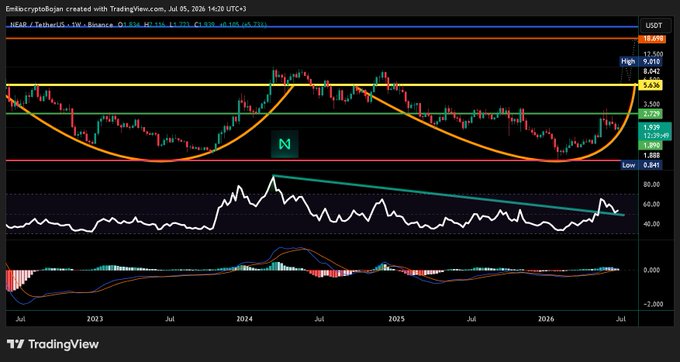This screenshot has height=362, width=680.
Task: Click the 3.500 price scale value
Action: pyautogui.click(x=652, y=104)
